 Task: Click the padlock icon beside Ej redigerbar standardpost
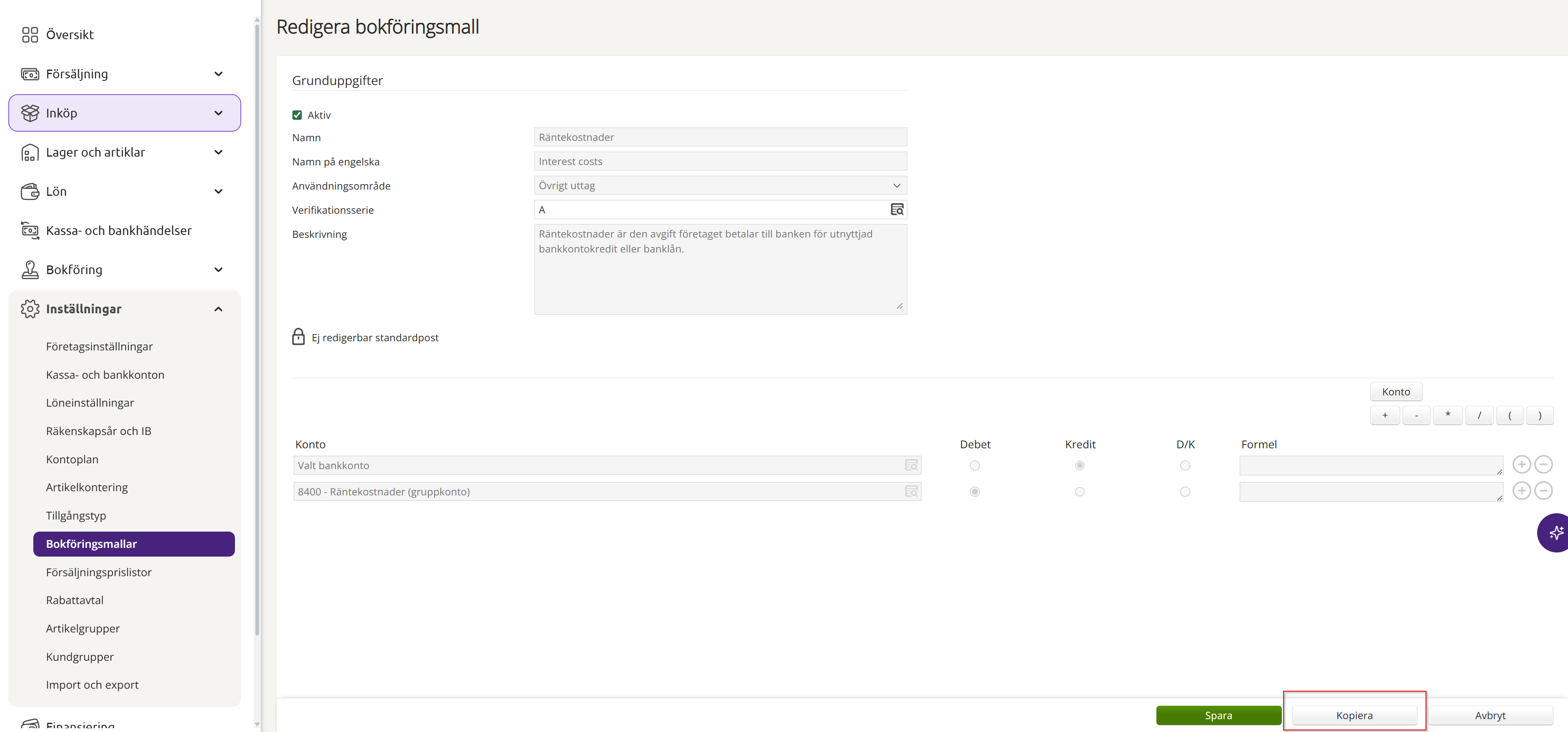(x=298, y=337)
